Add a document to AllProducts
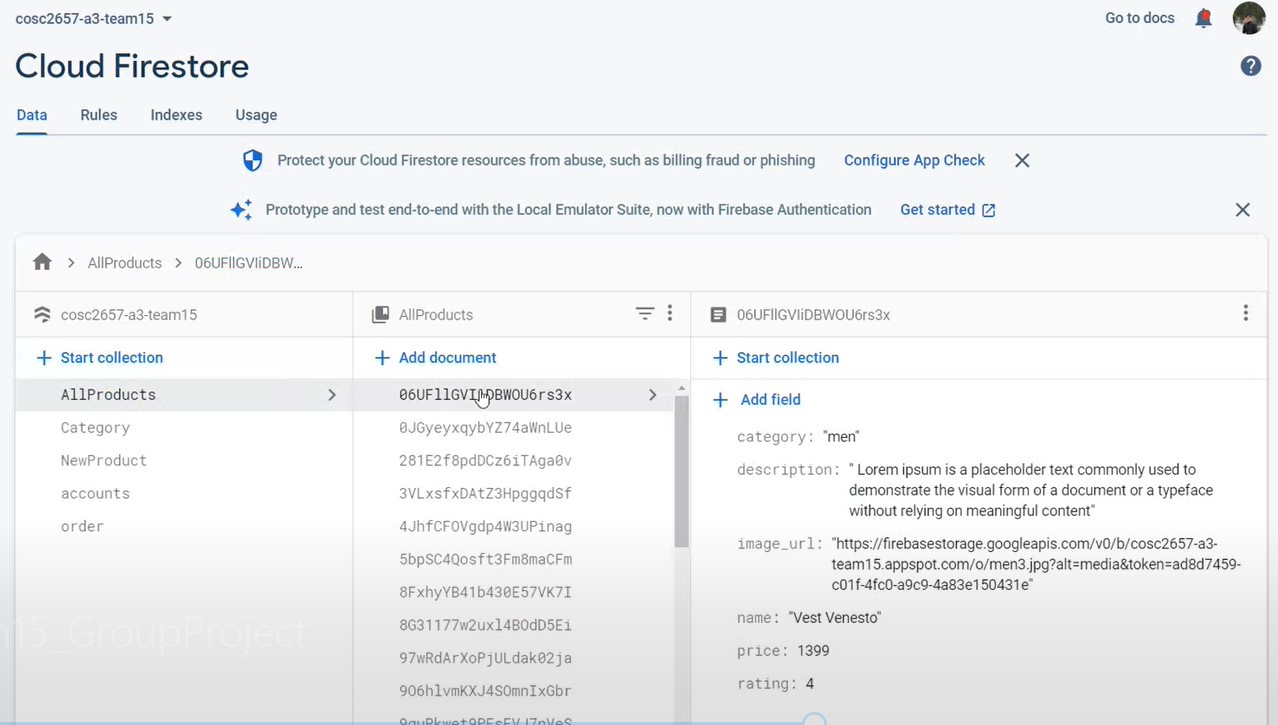This screenshot has width=1278, height=725. pos(435,358)
